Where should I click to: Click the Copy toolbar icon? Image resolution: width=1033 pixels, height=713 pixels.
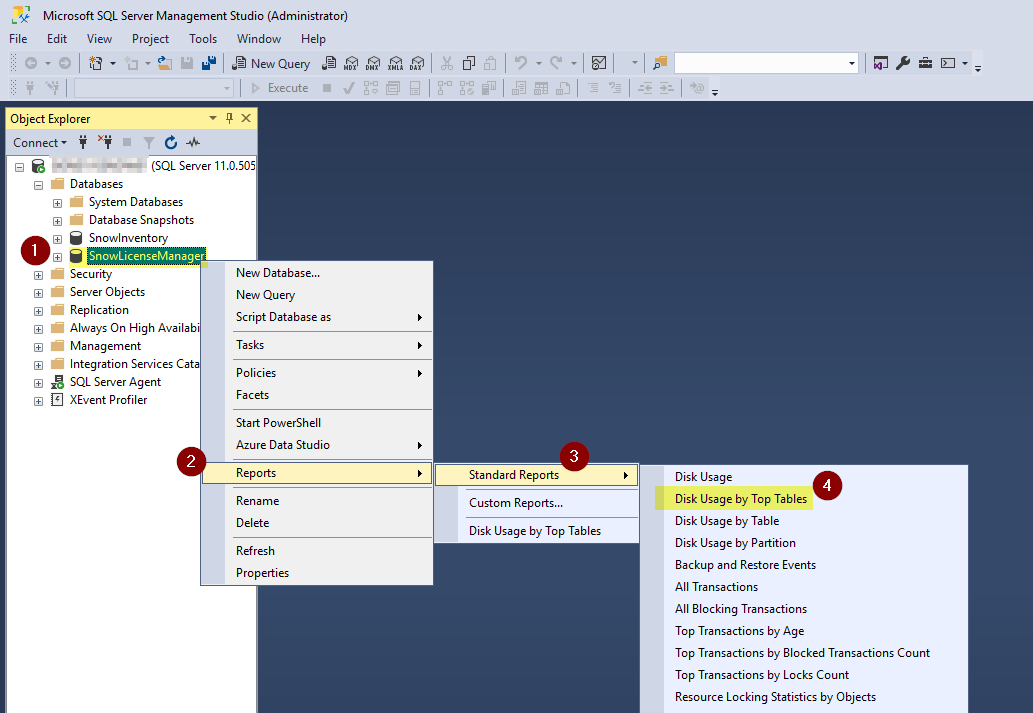pos(469,63)
